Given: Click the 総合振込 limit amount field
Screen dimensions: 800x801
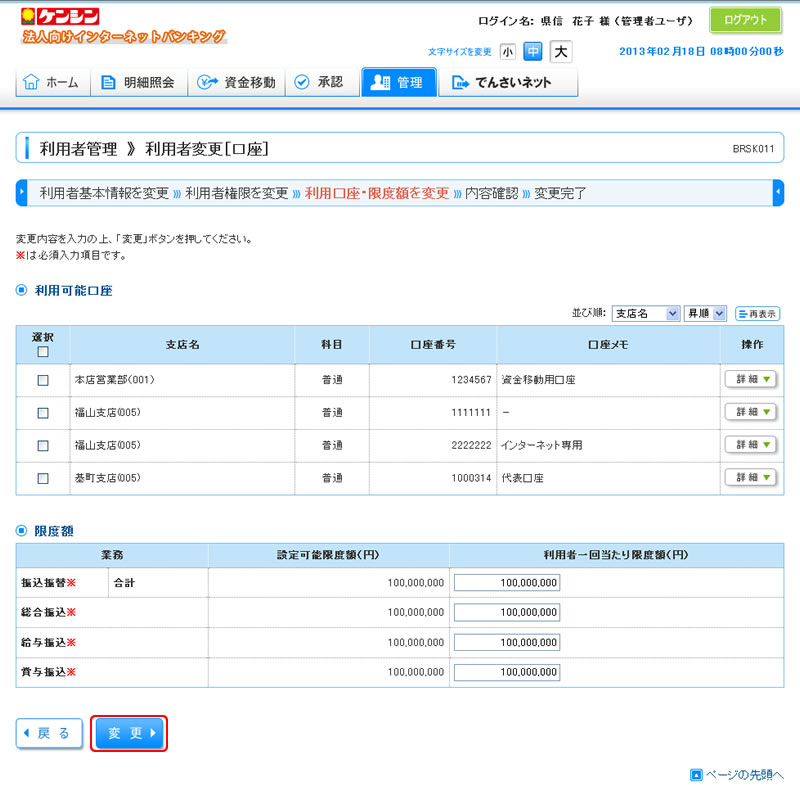Looking at the screenshot, I should tap(507, 612).
